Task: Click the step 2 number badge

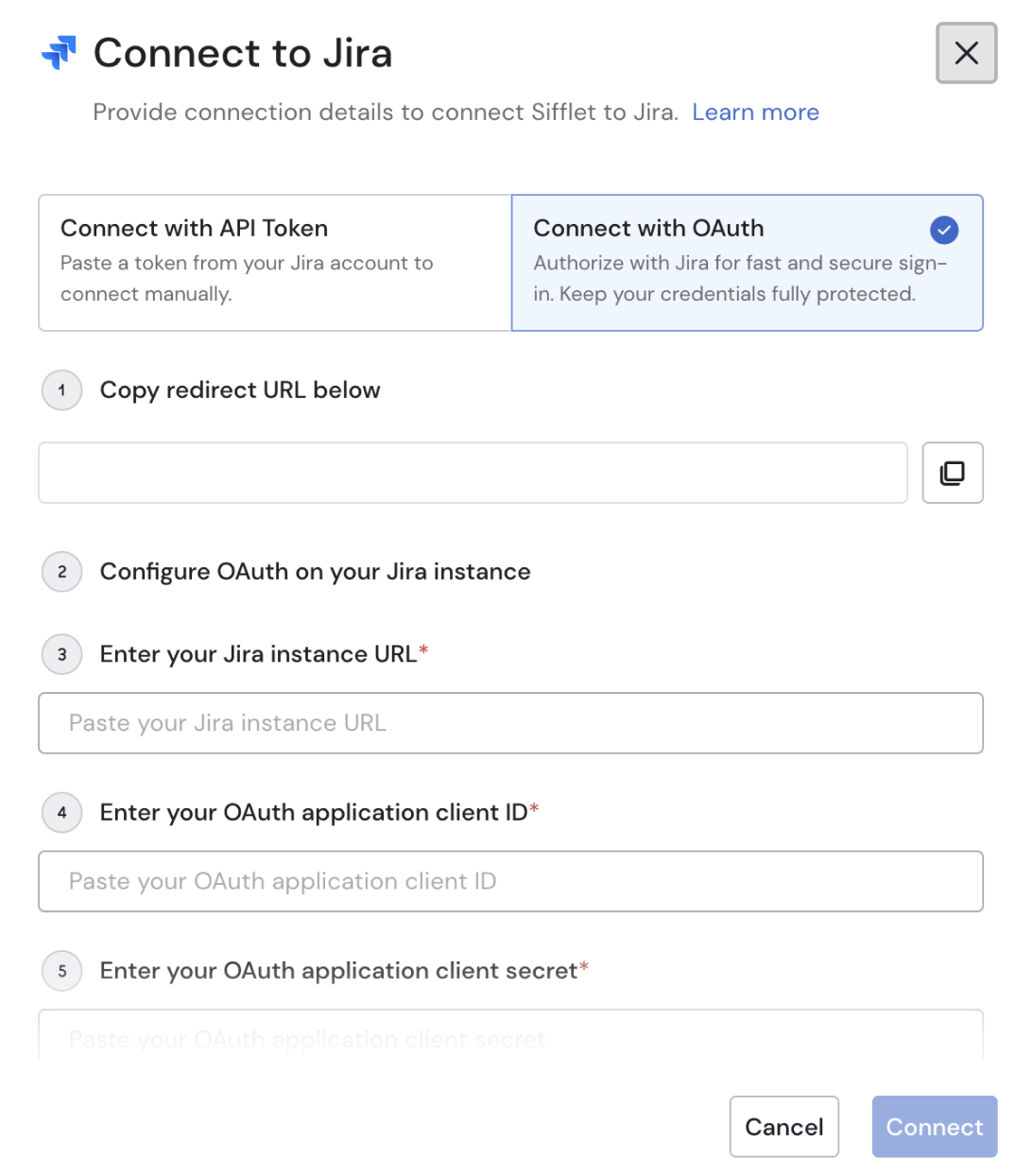Action: point(62,572)
